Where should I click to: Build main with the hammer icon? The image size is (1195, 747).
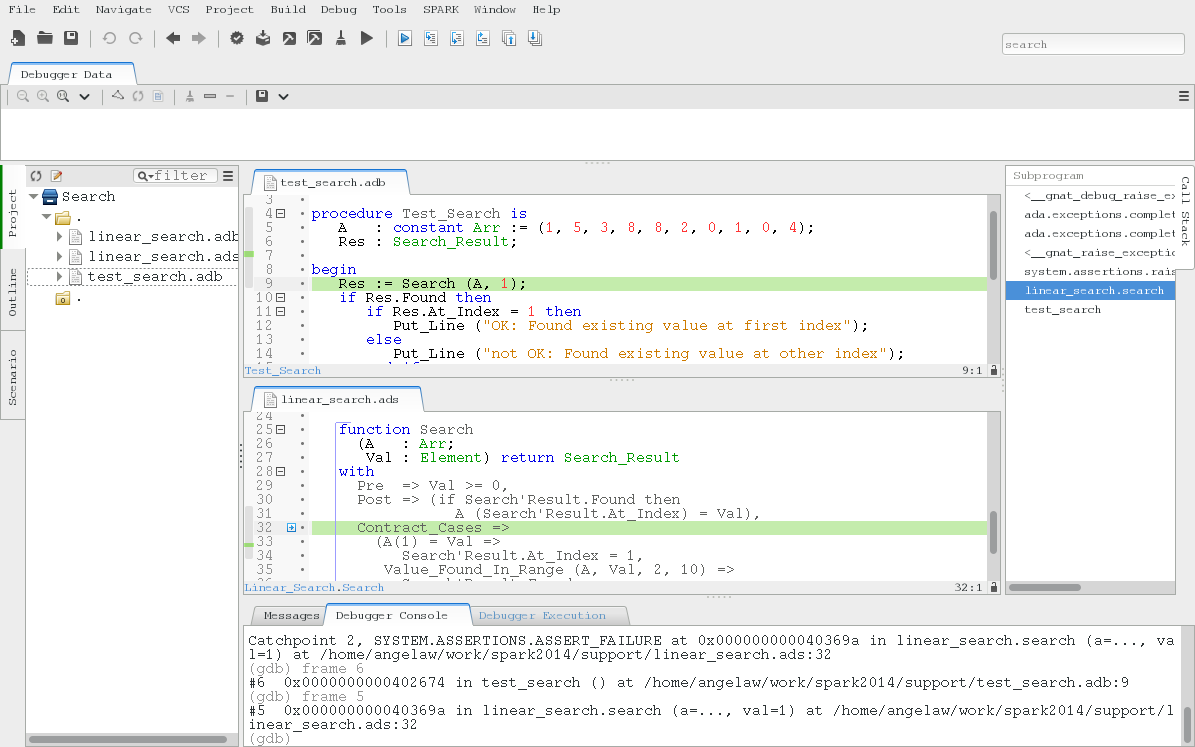click(x=289, y=38)
